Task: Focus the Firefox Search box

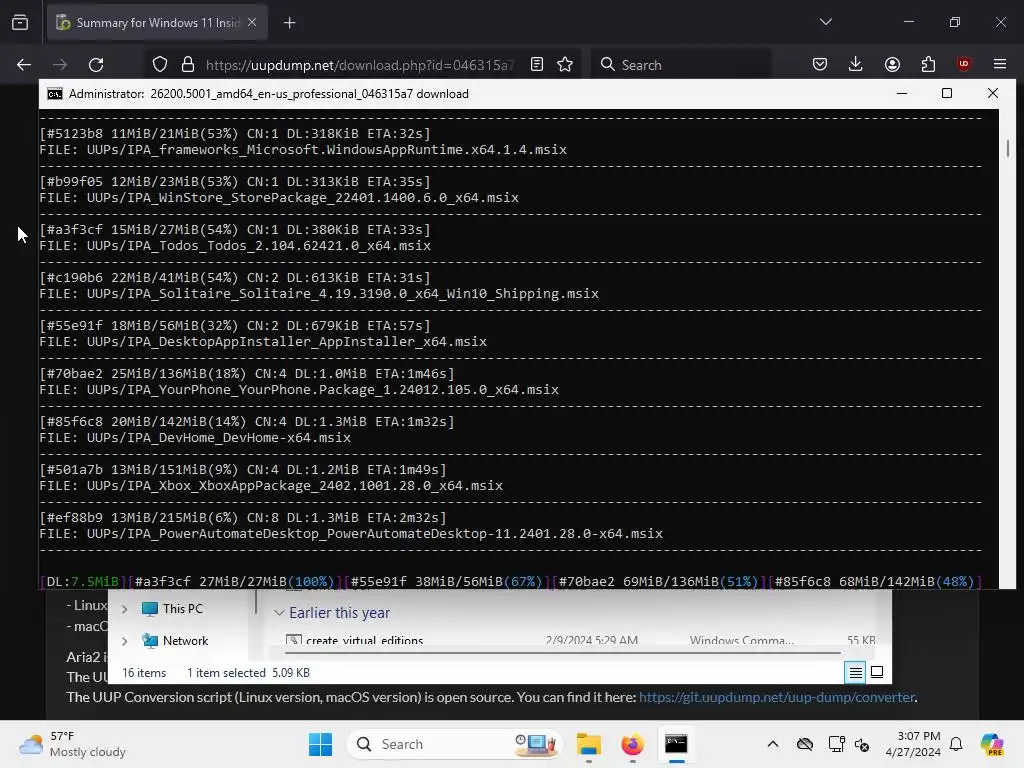Action: pos(680,65)
